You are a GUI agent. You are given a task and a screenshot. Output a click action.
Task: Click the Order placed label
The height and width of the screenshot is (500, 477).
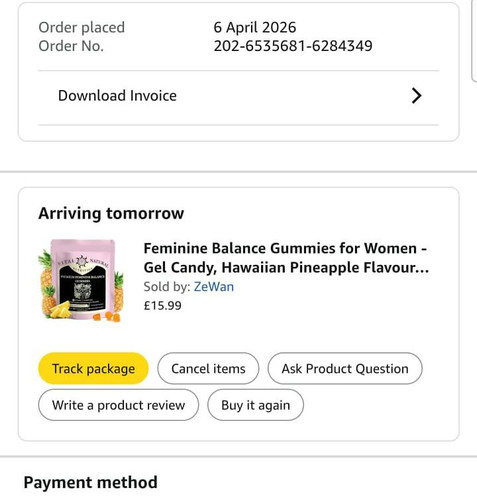(82, 27)
